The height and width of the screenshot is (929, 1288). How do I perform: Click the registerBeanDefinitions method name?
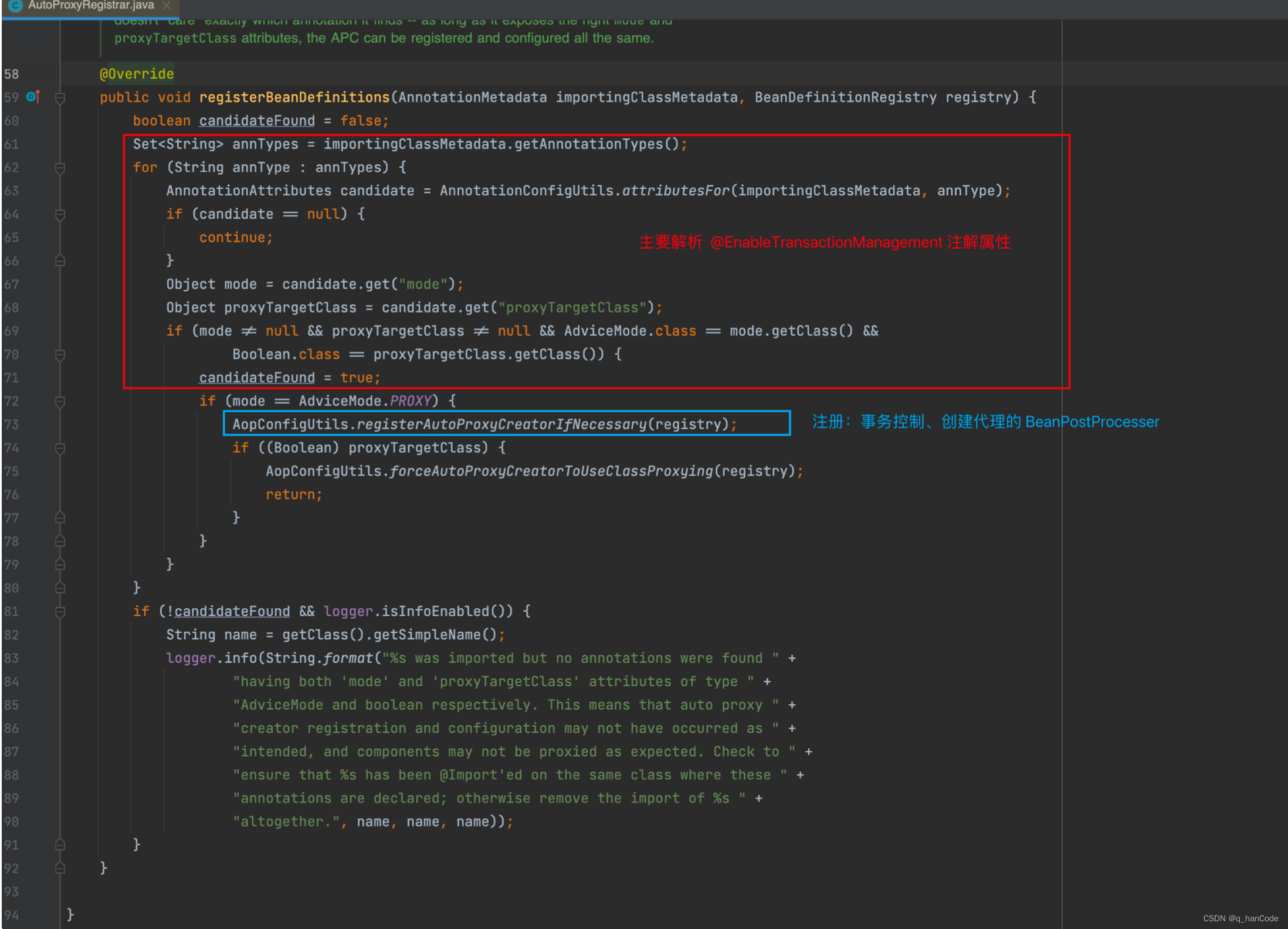[x=294, y=97]
